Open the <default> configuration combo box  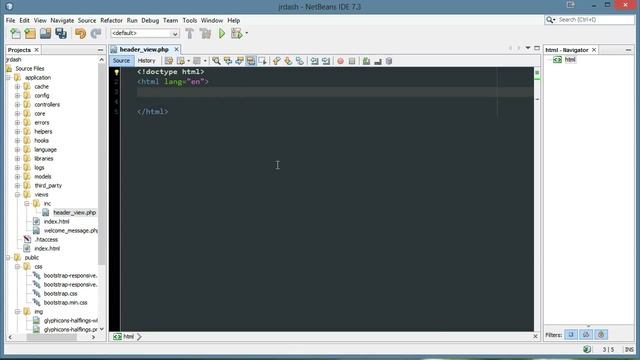click(145, 33)
